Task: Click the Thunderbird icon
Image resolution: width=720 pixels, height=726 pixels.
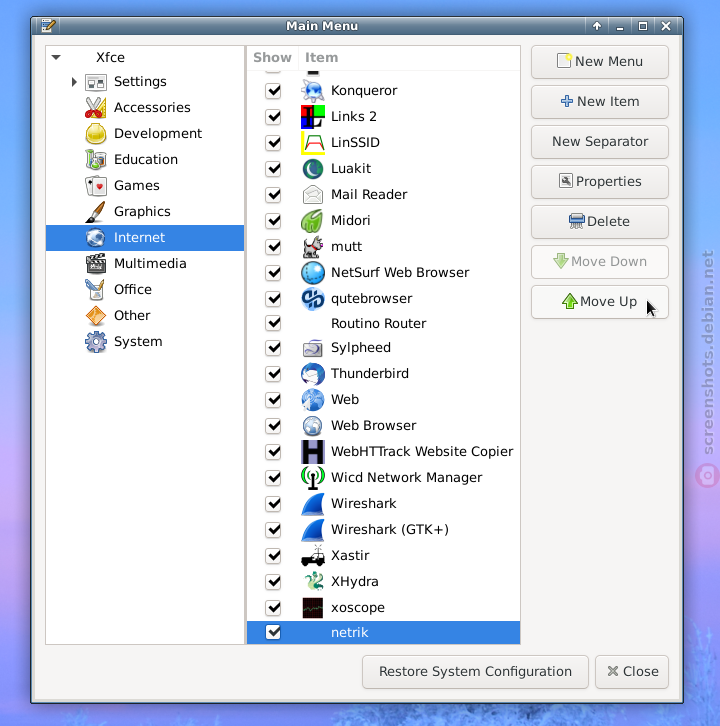Action: (313, 374)
